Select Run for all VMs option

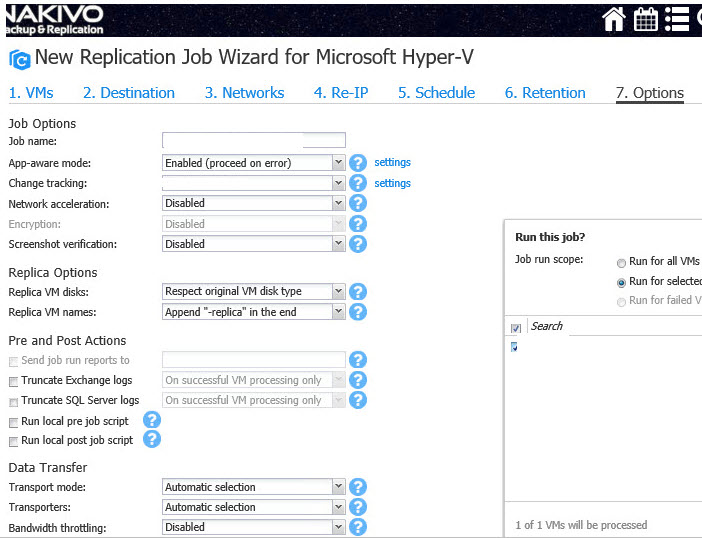point(621,262)
